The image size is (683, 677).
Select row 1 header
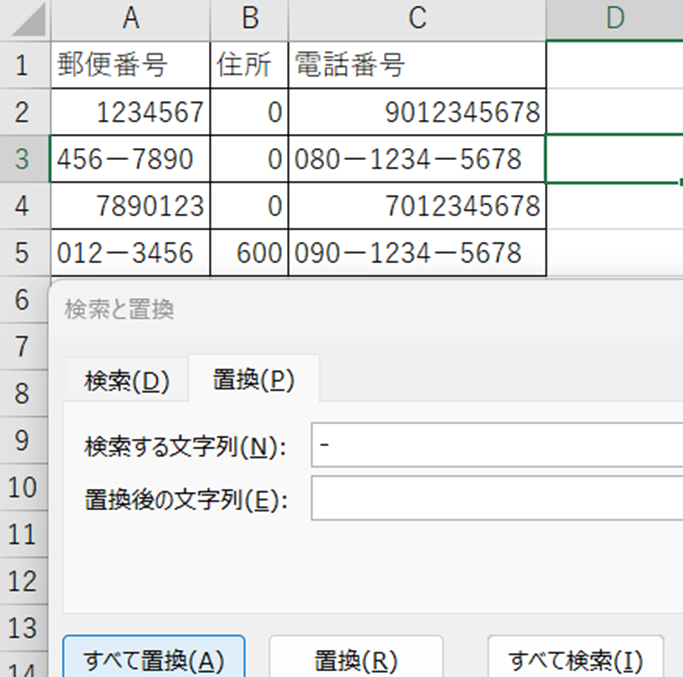tap(23, 65)
